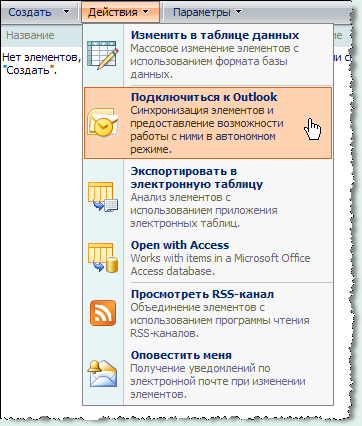Click text 'Получение уведомлений по'
The width and height of the screenshot is (362, 426).
[200, 368]
